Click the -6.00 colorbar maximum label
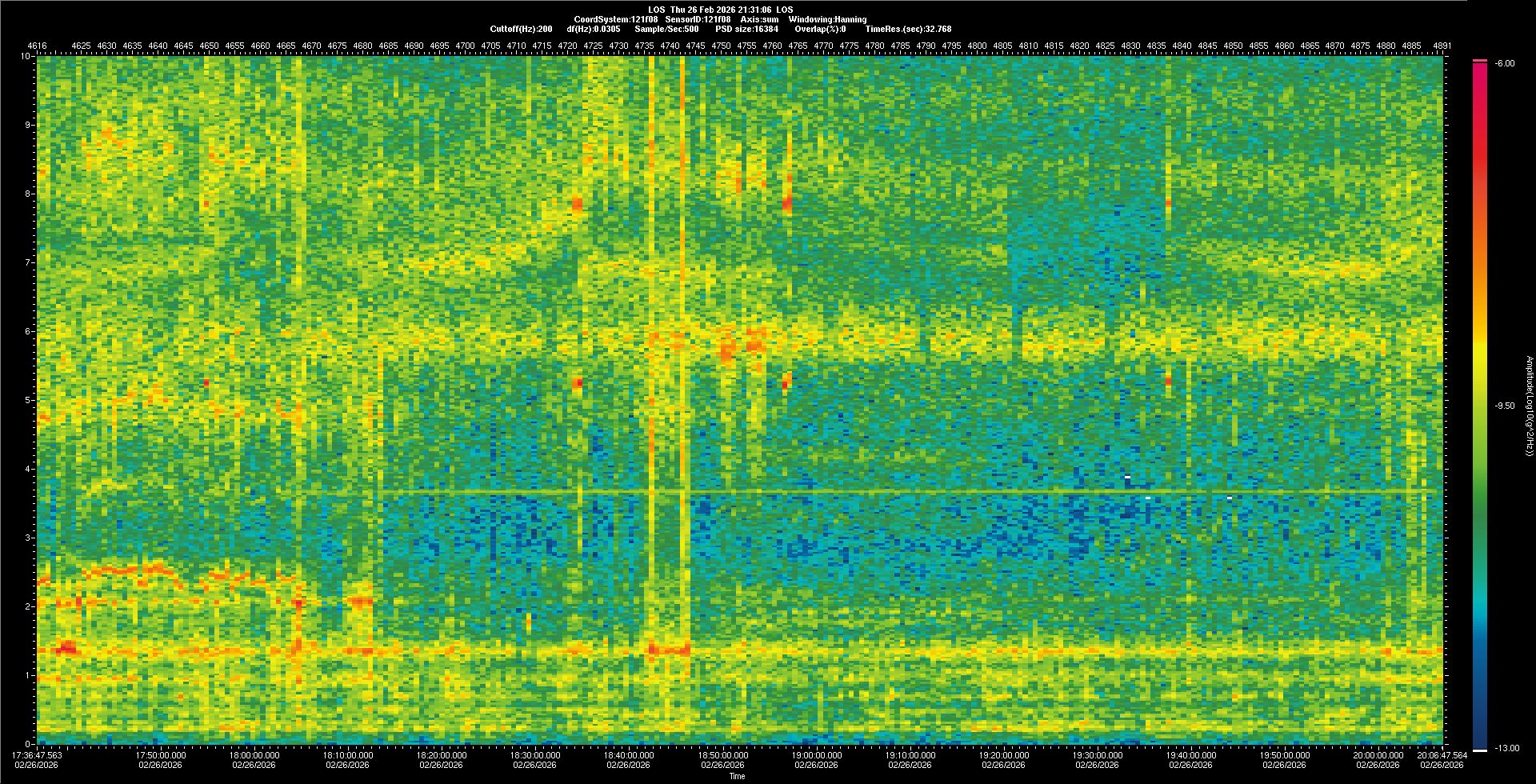This screenshot has height=784, width=1536. click(1503, 63)
